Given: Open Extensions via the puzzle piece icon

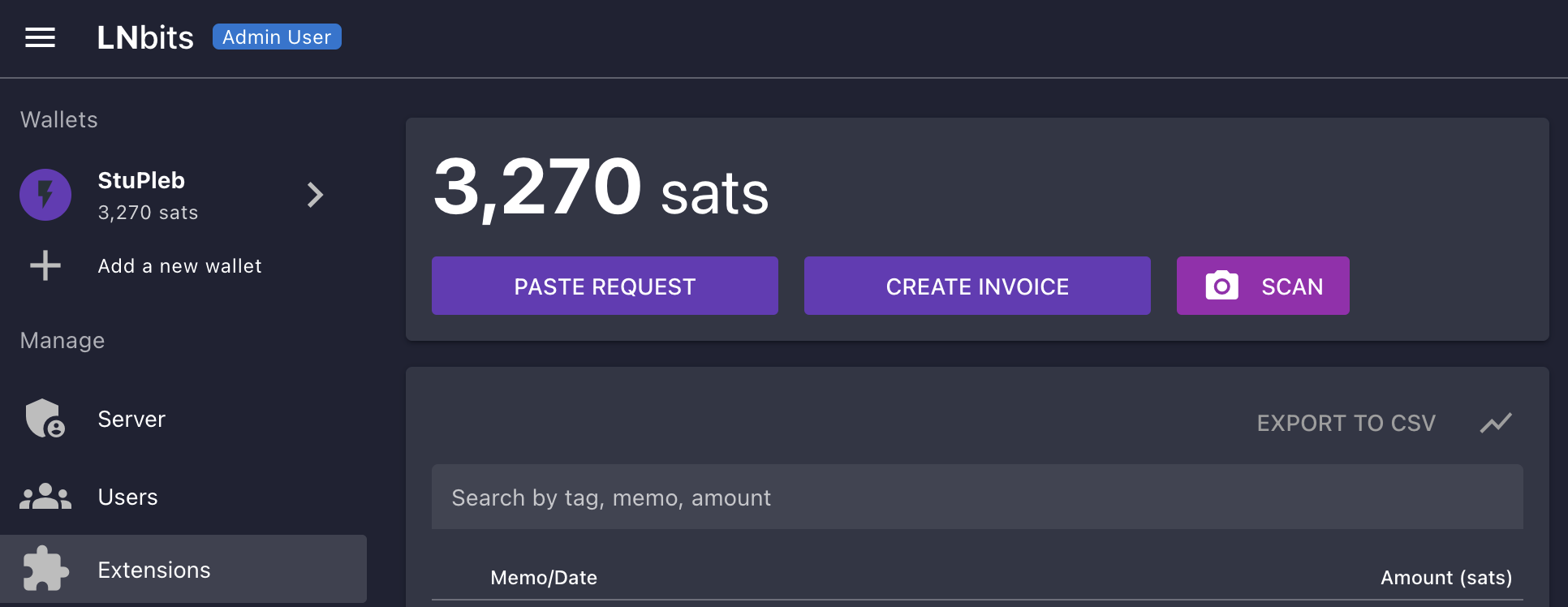Looking at the screenshot, I should point(45,569).
